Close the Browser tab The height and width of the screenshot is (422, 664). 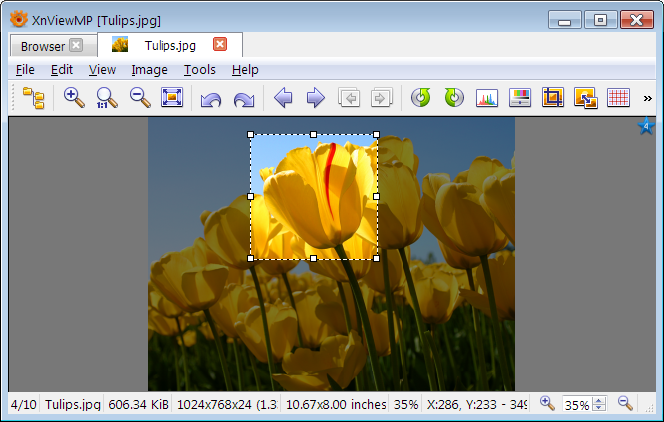click(76, 45)
